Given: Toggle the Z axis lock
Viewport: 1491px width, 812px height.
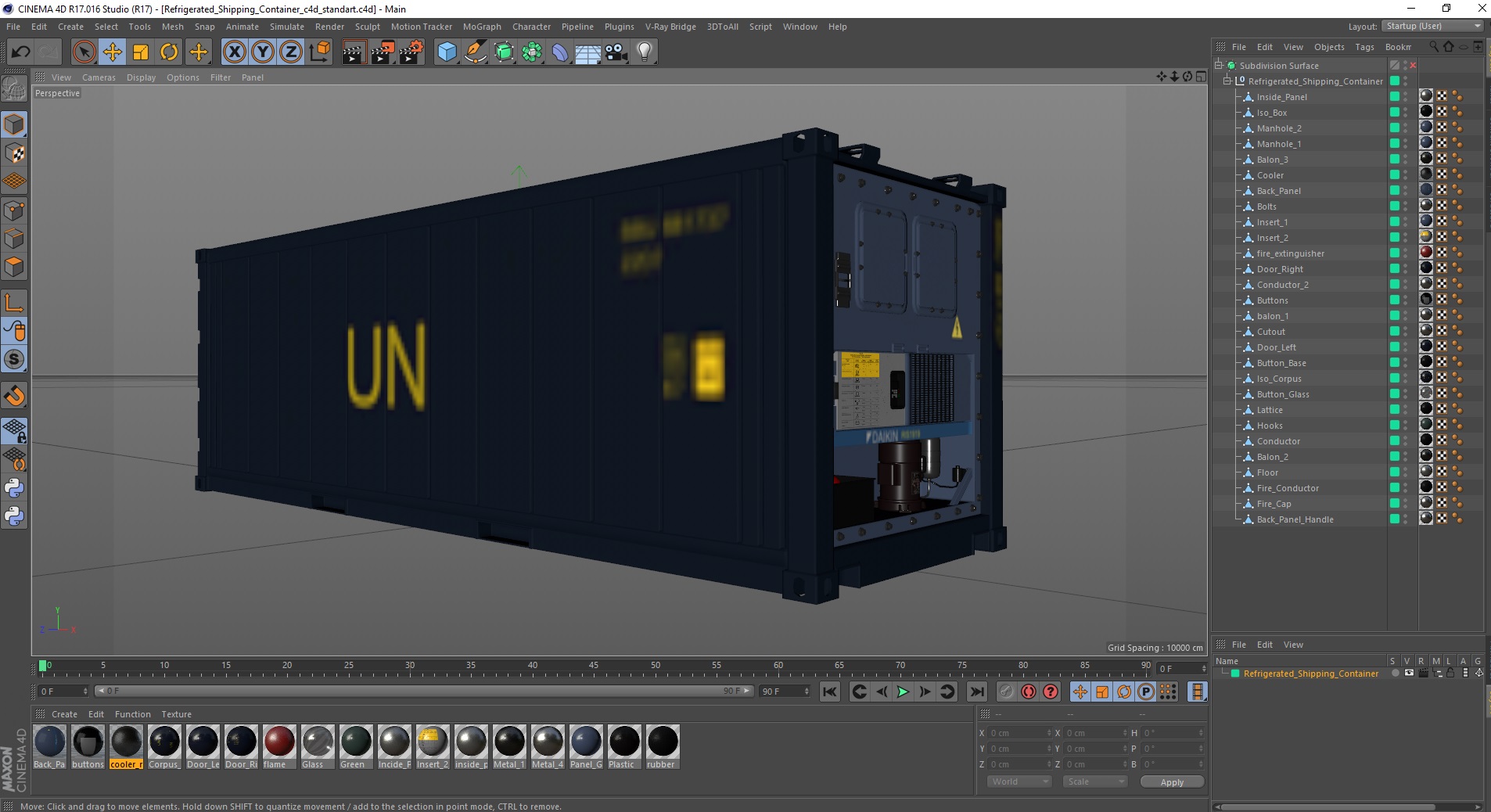Looking at the screenshot, I should [291, 52].
